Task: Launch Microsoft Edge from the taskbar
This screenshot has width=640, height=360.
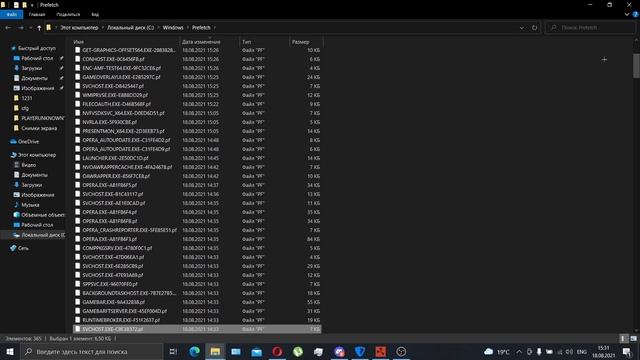Action: (x=194, y=351)
